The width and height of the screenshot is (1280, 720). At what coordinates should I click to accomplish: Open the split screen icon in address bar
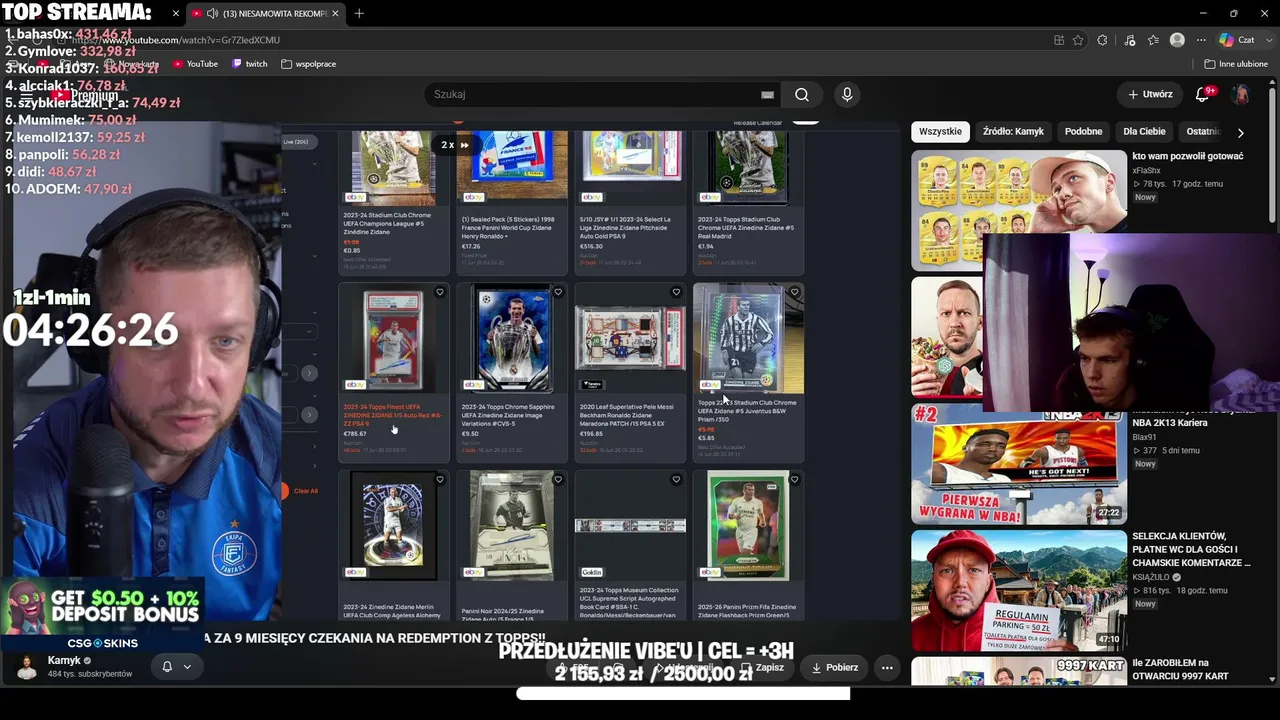pyautogui.click(x=1059, y=40)
